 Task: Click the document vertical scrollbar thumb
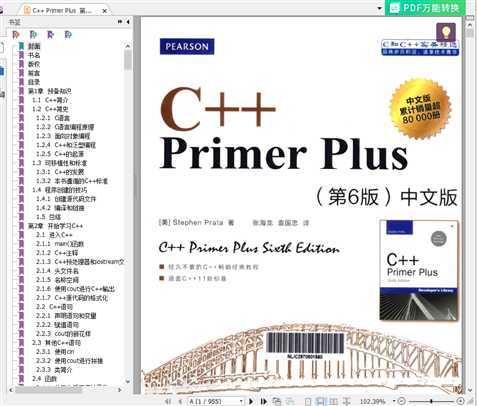pyautogui.click(x=470, y=33)
